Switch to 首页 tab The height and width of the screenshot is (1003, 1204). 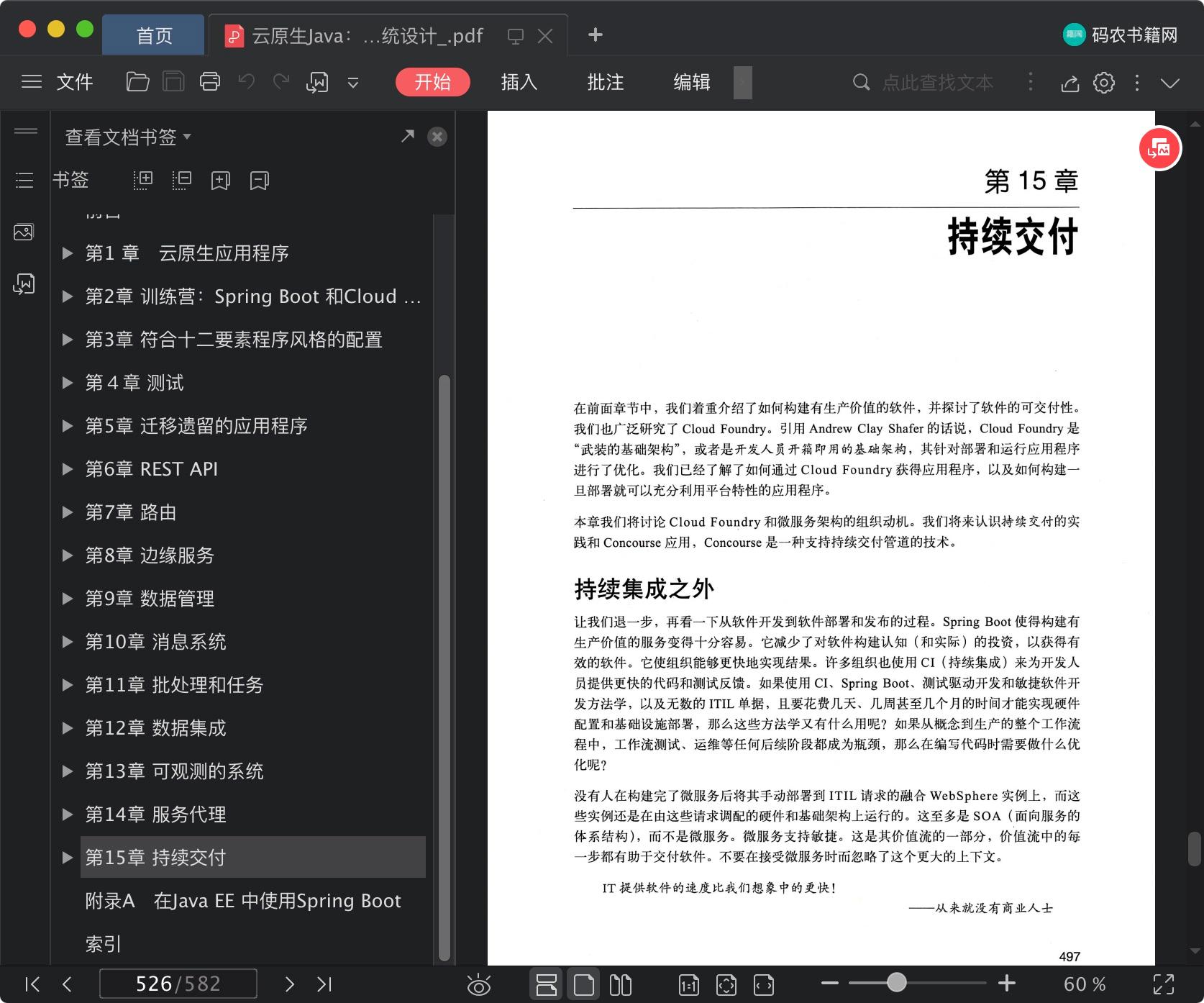154,35
